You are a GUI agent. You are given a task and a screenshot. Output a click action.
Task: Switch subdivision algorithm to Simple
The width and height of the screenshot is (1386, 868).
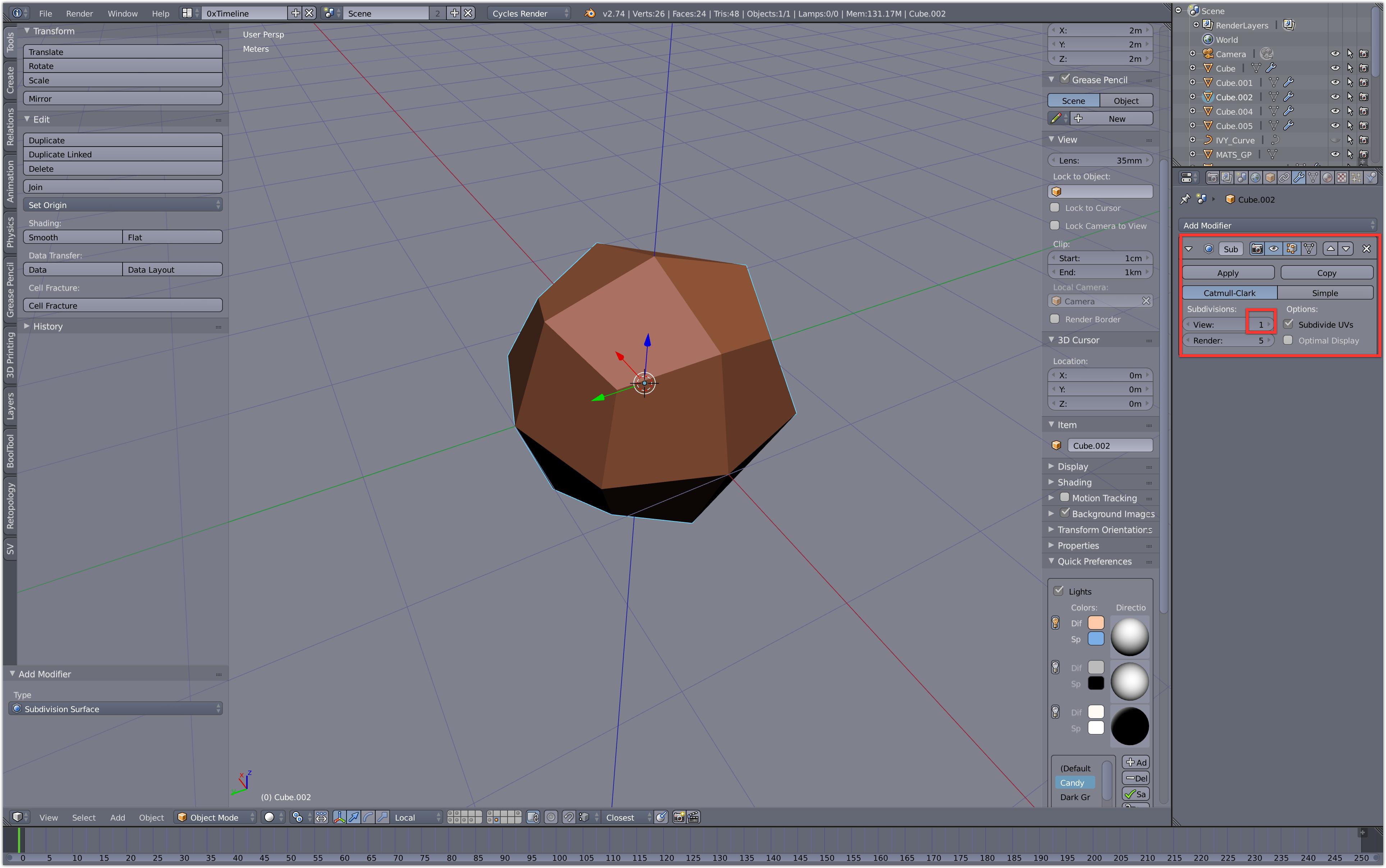(x=1325, y=293)
